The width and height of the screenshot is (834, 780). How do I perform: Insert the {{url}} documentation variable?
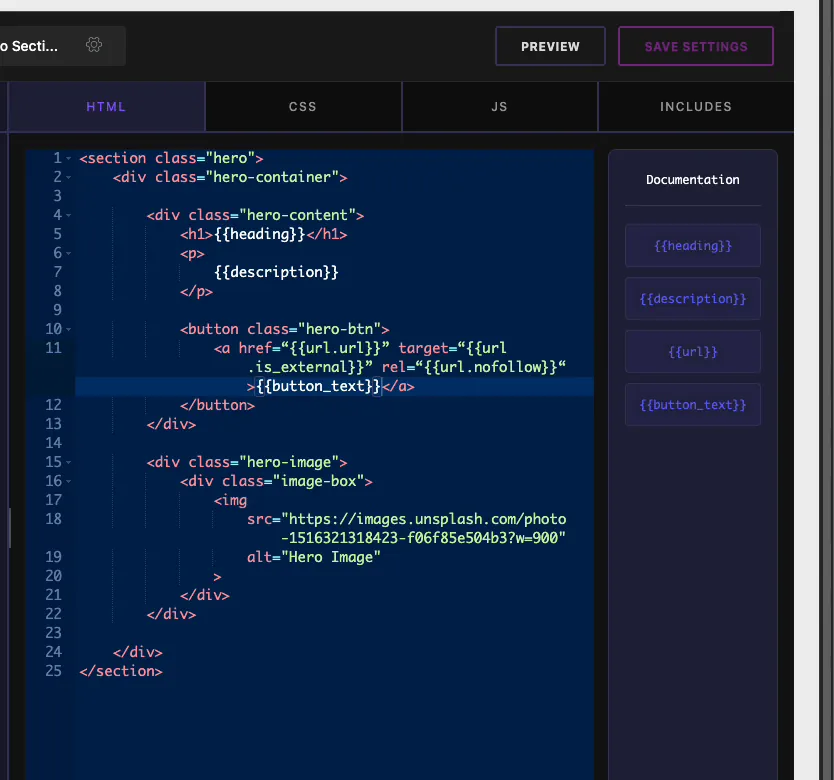coord(693,352)
